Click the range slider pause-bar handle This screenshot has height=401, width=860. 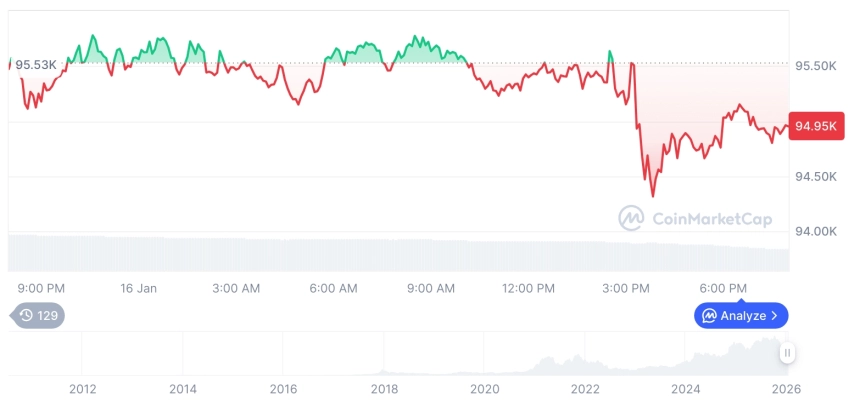click(788, 352)
